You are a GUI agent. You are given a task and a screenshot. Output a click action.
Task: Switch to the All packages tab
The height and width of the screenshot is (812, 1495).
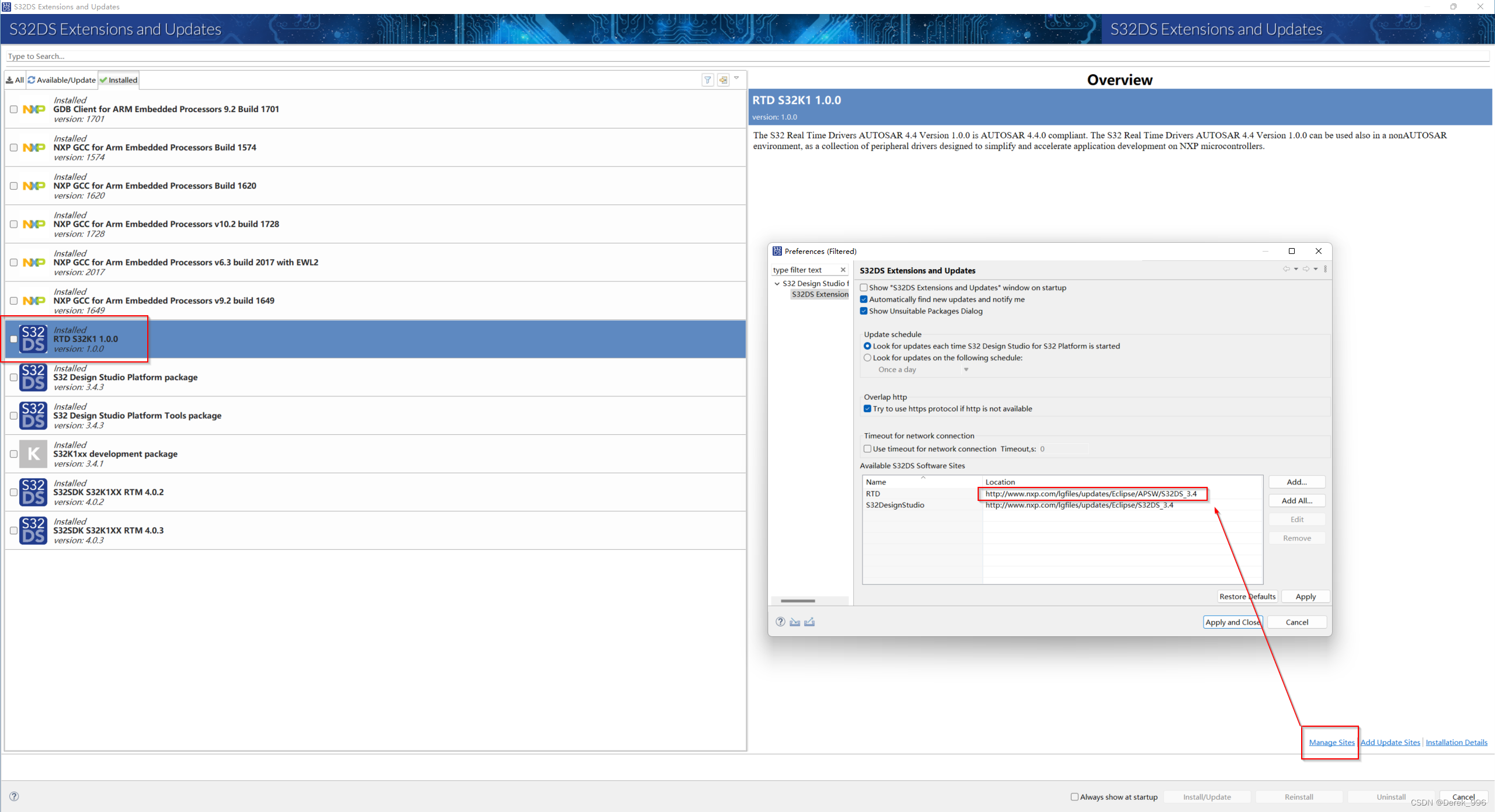15,80
